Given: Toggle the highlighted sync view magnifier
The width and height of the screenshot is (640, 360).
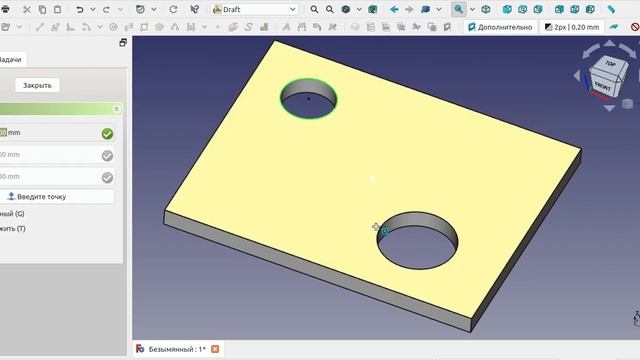Looking at the screenshot, I should coord(459,9).
